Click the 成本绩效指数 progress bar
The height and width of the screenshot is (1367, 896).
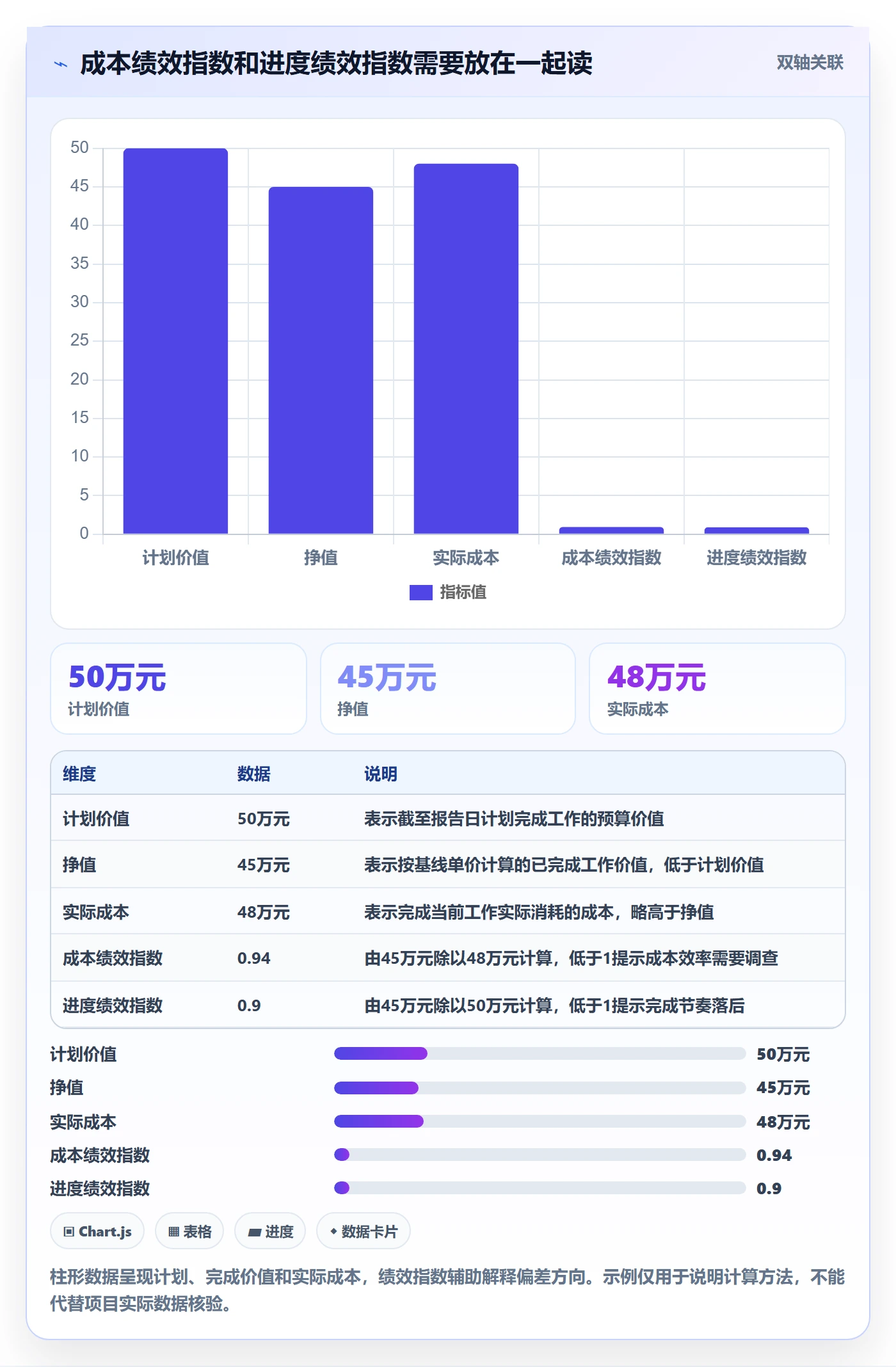click(x=540, y=1155)
